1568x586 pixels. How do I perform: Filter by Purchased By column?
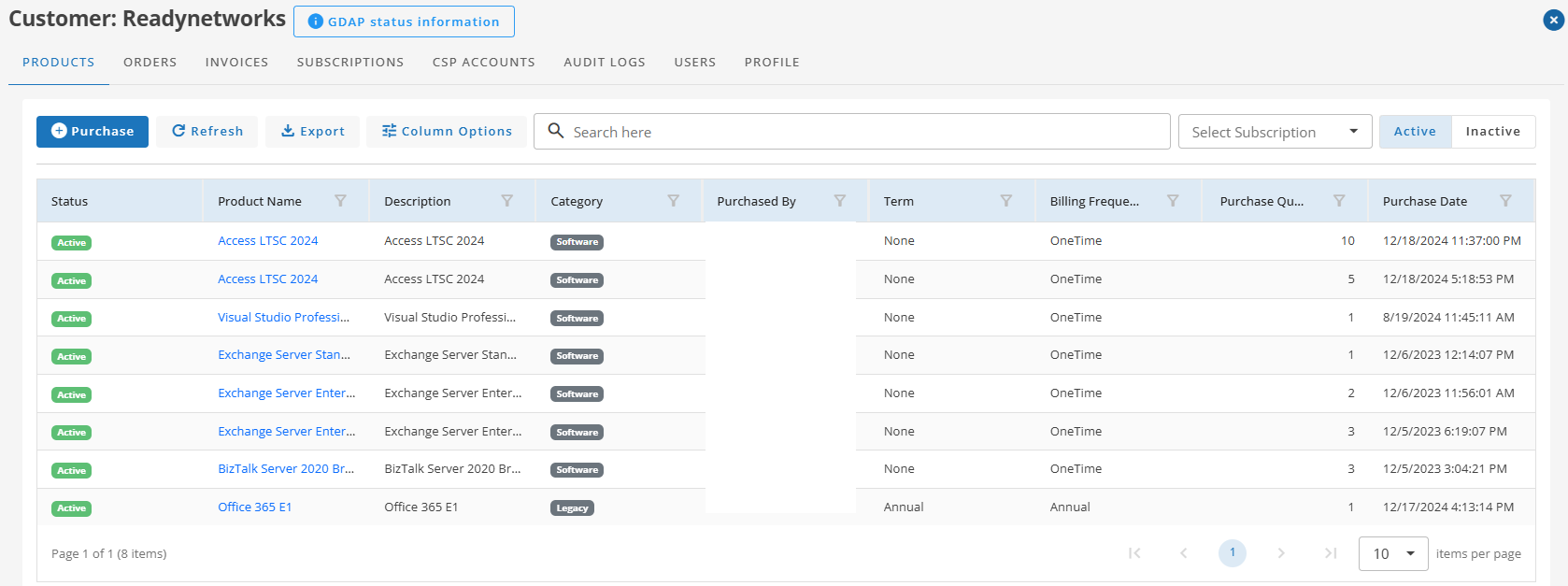click(x=839, y=201)
